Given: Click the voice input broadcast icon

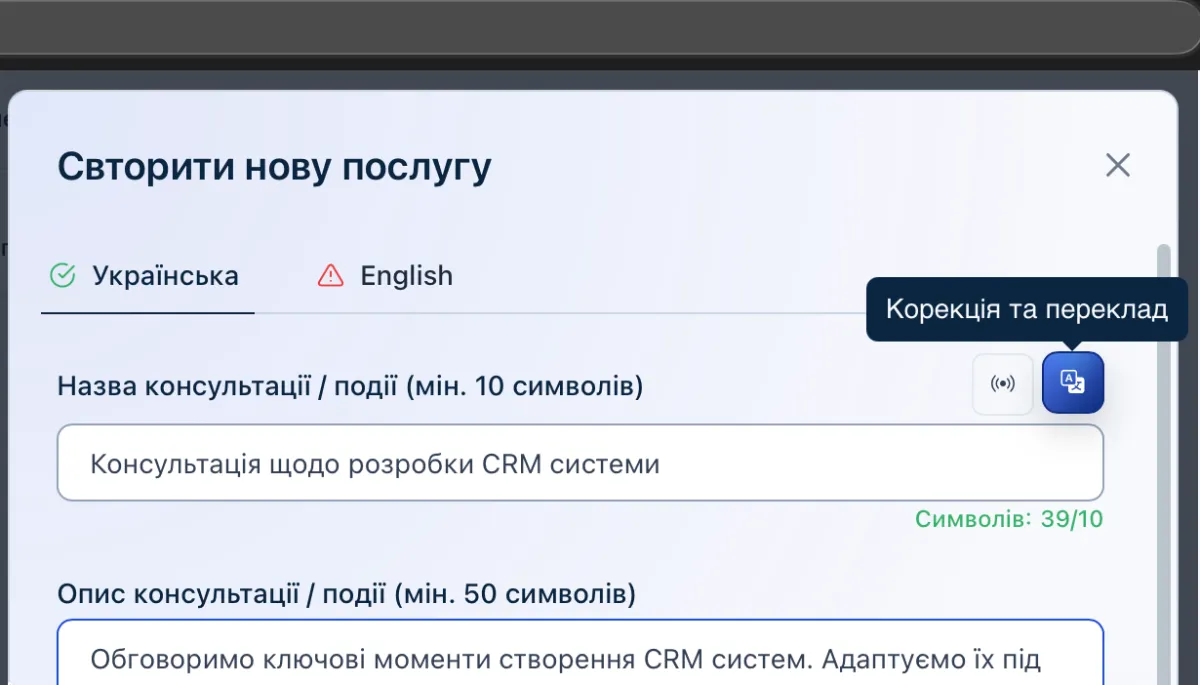Looking at the screenshot, I should pyautogui.click(x=1002, y=383).
